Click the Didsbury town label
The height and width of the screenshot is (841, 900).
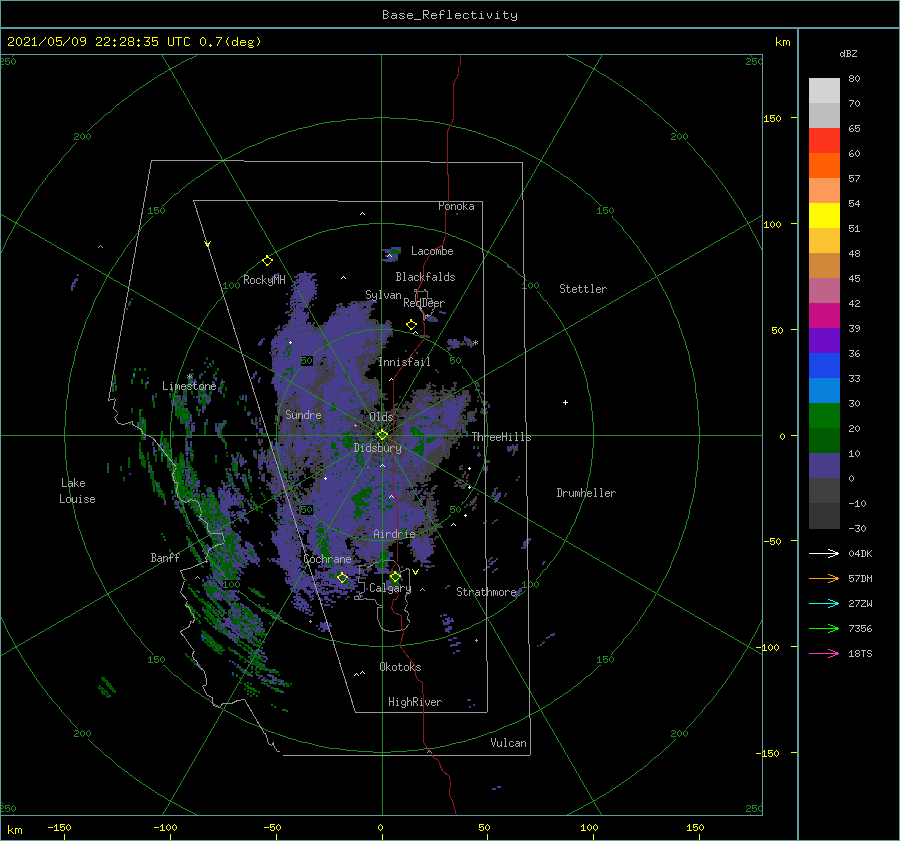pyautogui.click(x=378, y=448)
